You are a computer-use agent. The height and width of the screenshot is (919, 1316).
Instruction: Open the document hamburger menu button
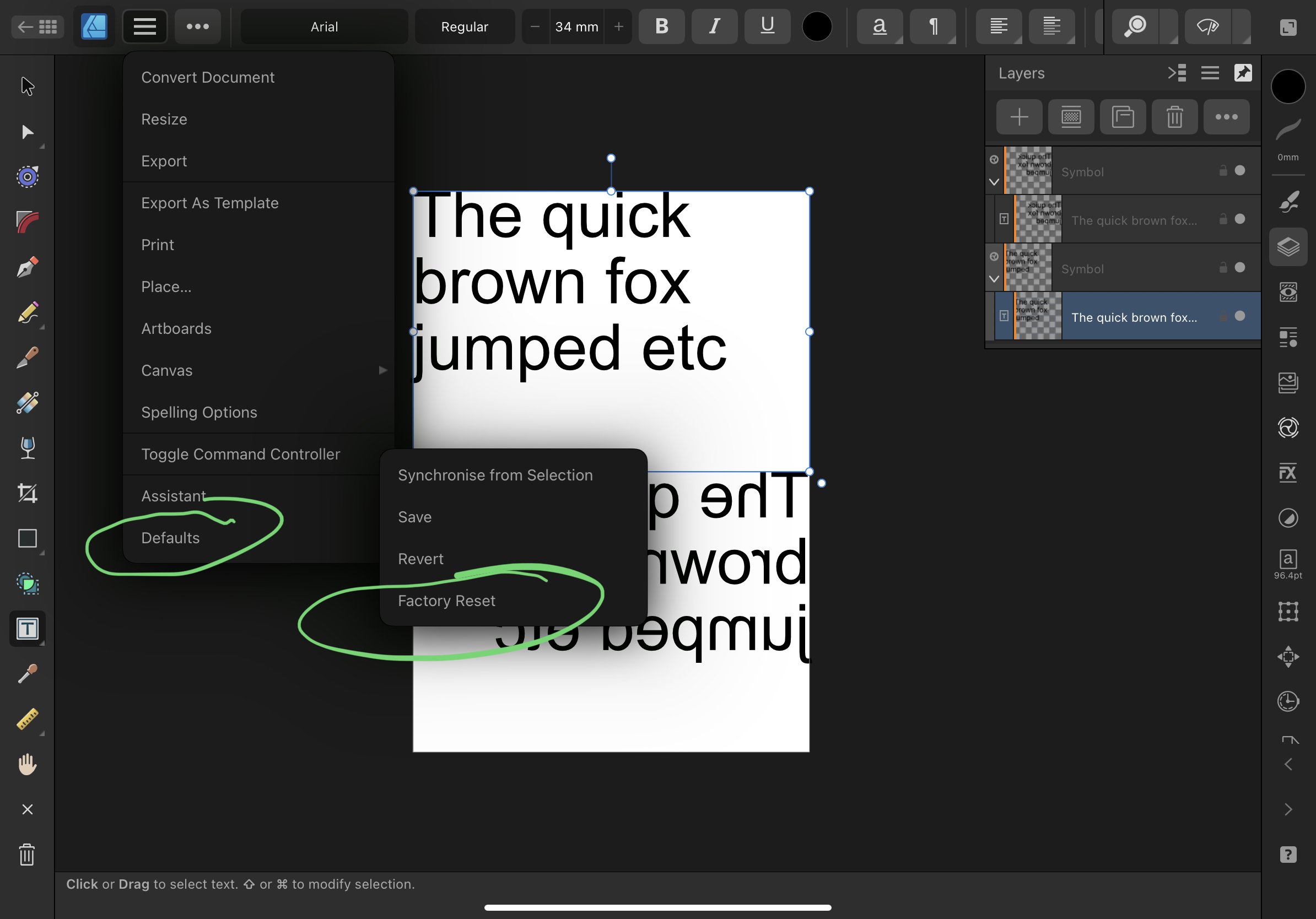[x=144, y=26]
